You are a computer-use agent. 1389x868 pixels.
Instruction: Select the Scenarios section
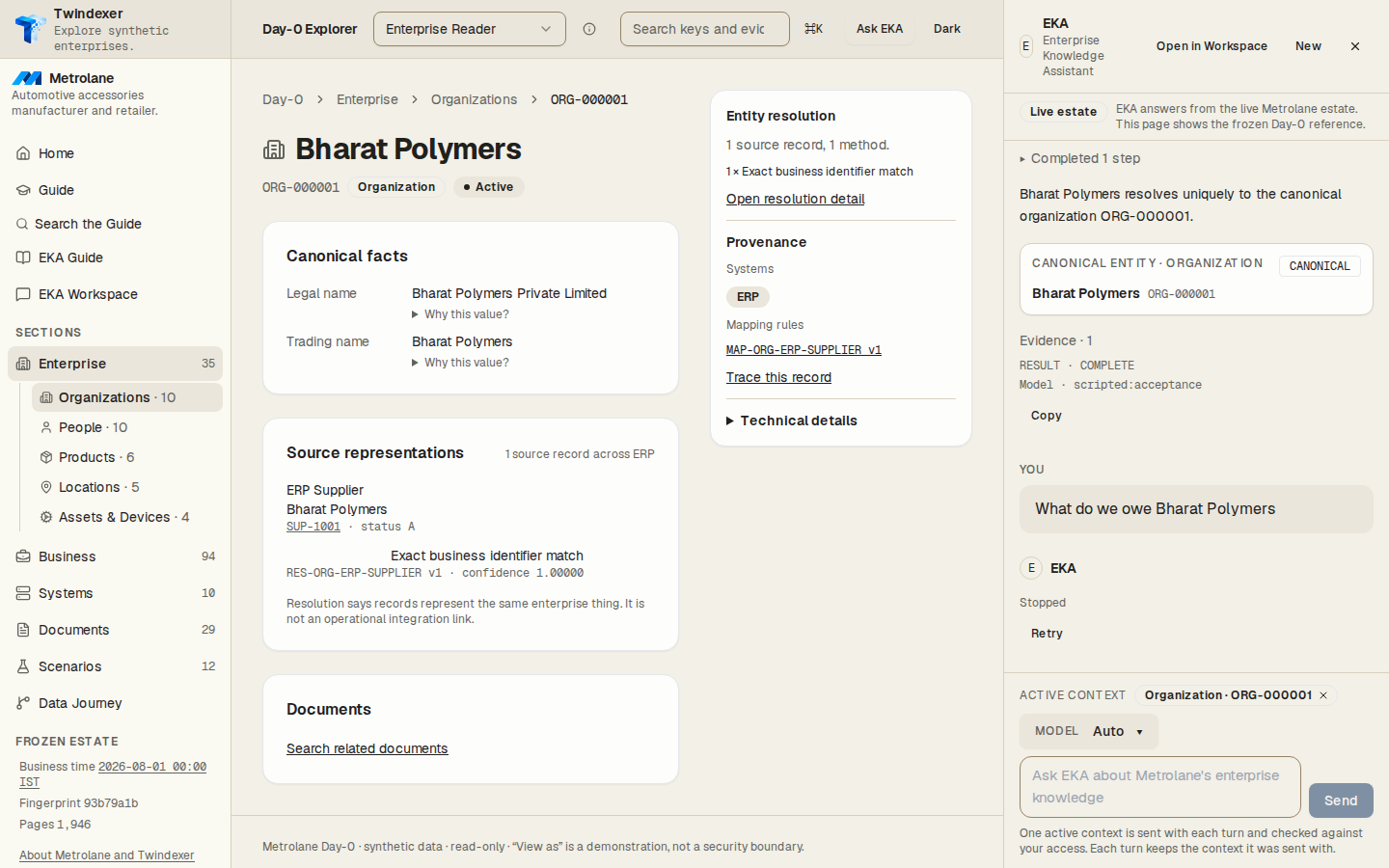pyautogui.click(x=116, y=666)
